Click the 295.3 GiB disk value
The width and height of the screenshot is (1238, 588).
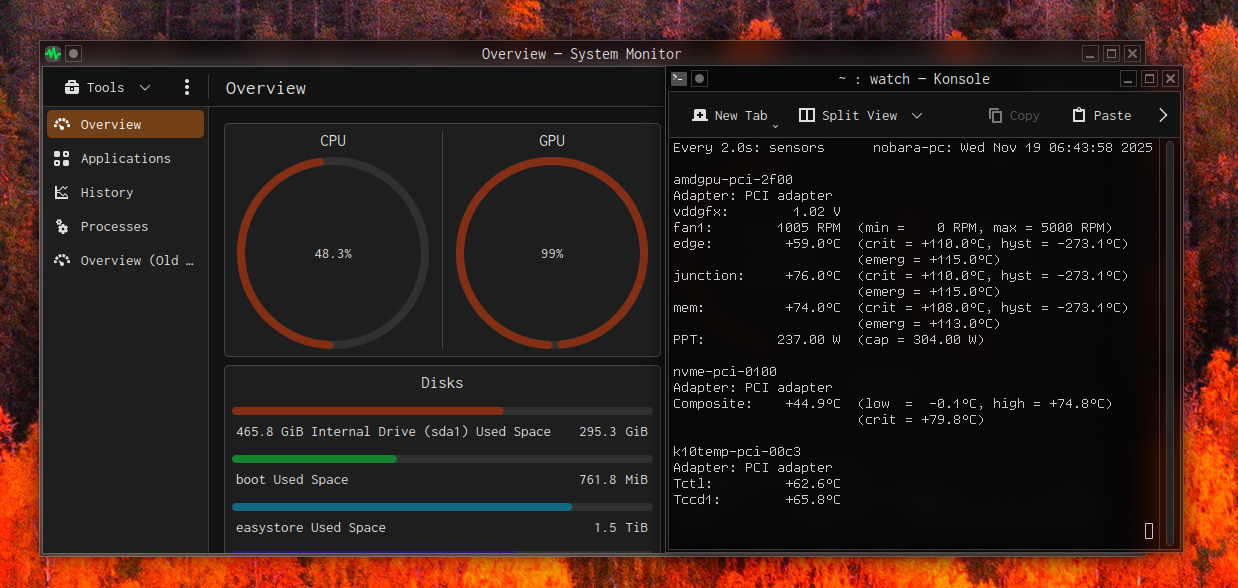coord(613,432)
